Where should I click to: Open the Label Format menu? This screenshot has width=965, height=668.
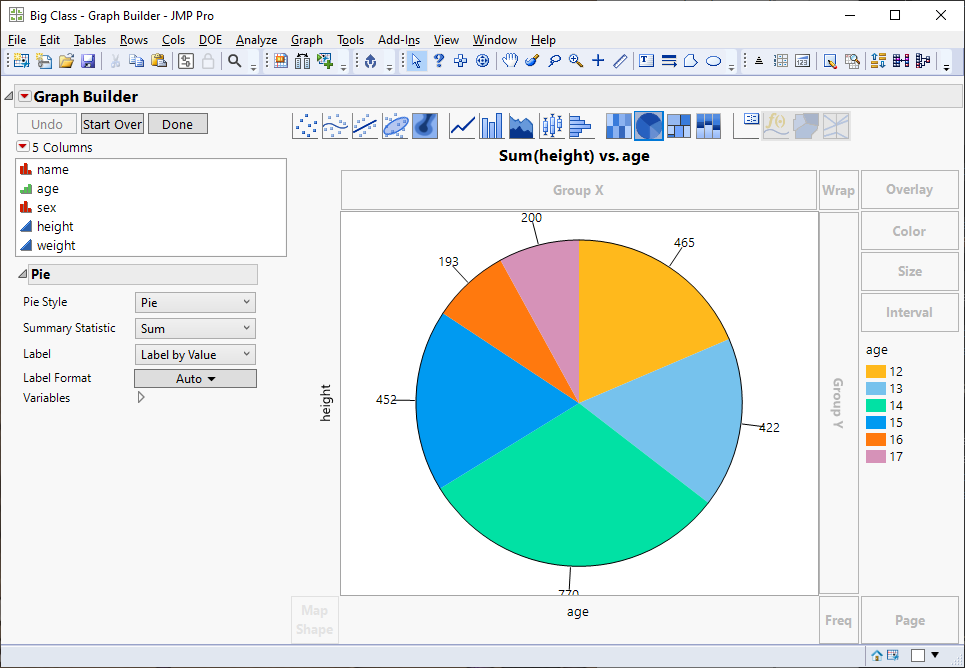(195, 378)
